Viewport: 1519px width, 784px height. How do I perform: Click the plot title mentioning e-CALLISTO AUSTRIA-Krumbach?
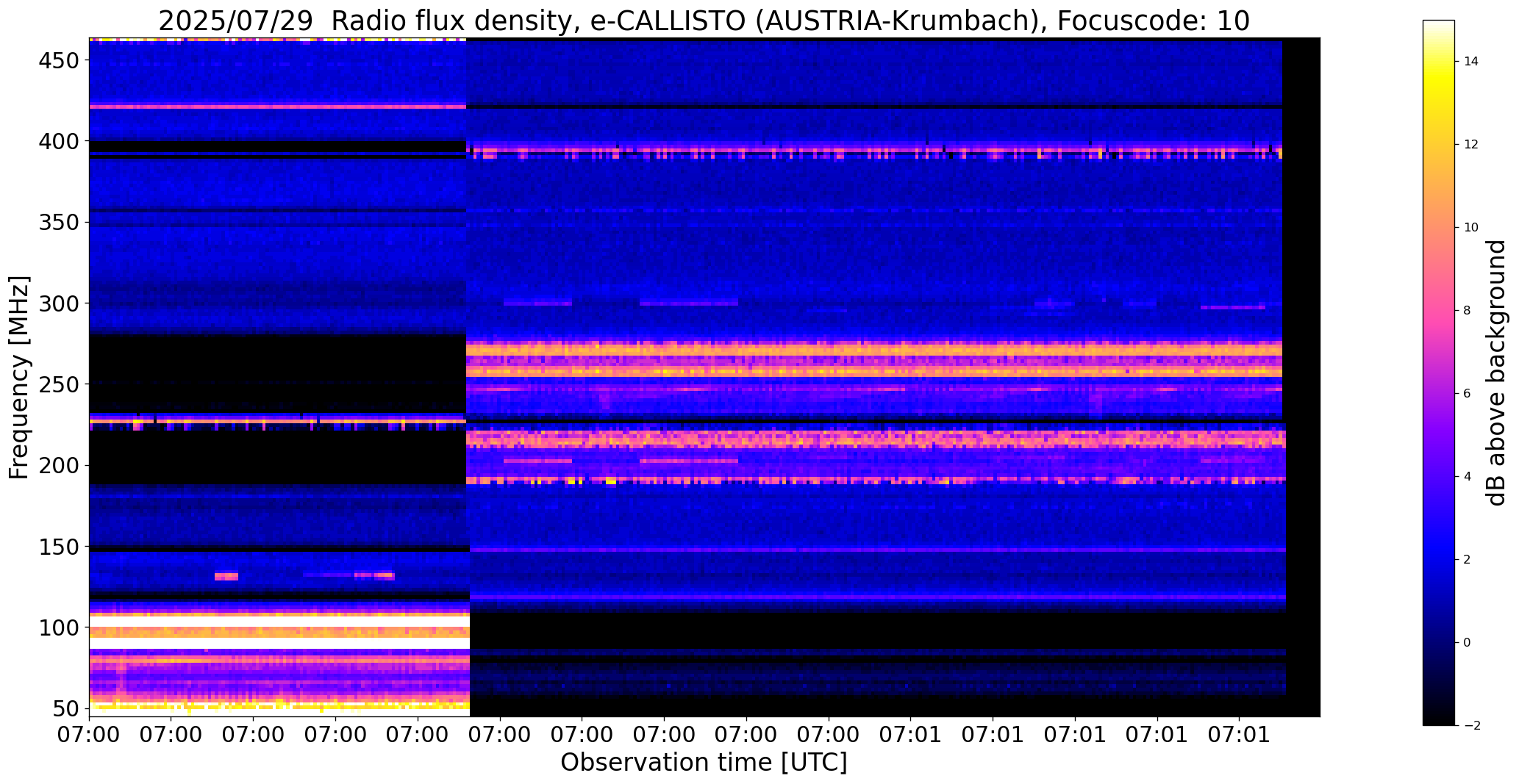click(x=704, y=21)
